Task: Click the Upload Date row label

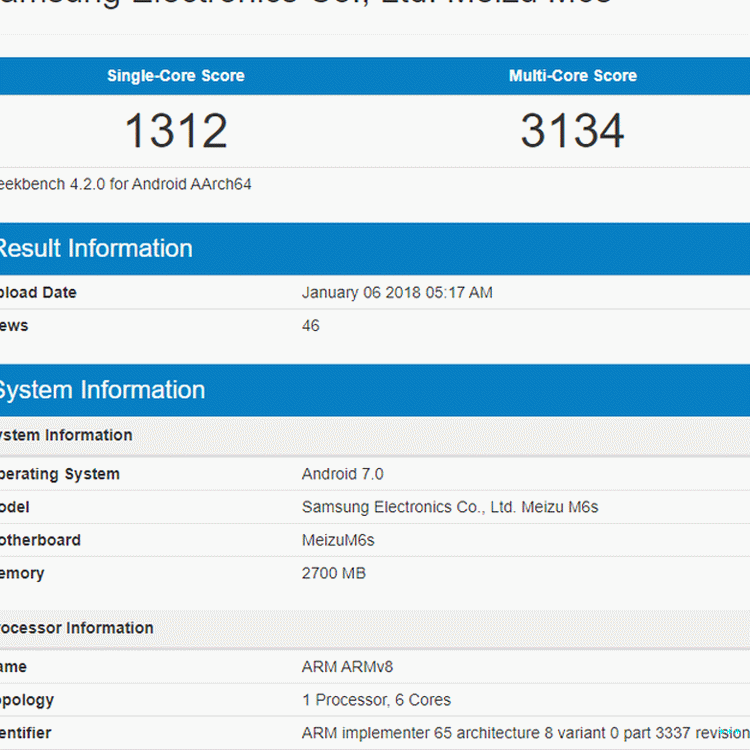Action: pos(38,292)
